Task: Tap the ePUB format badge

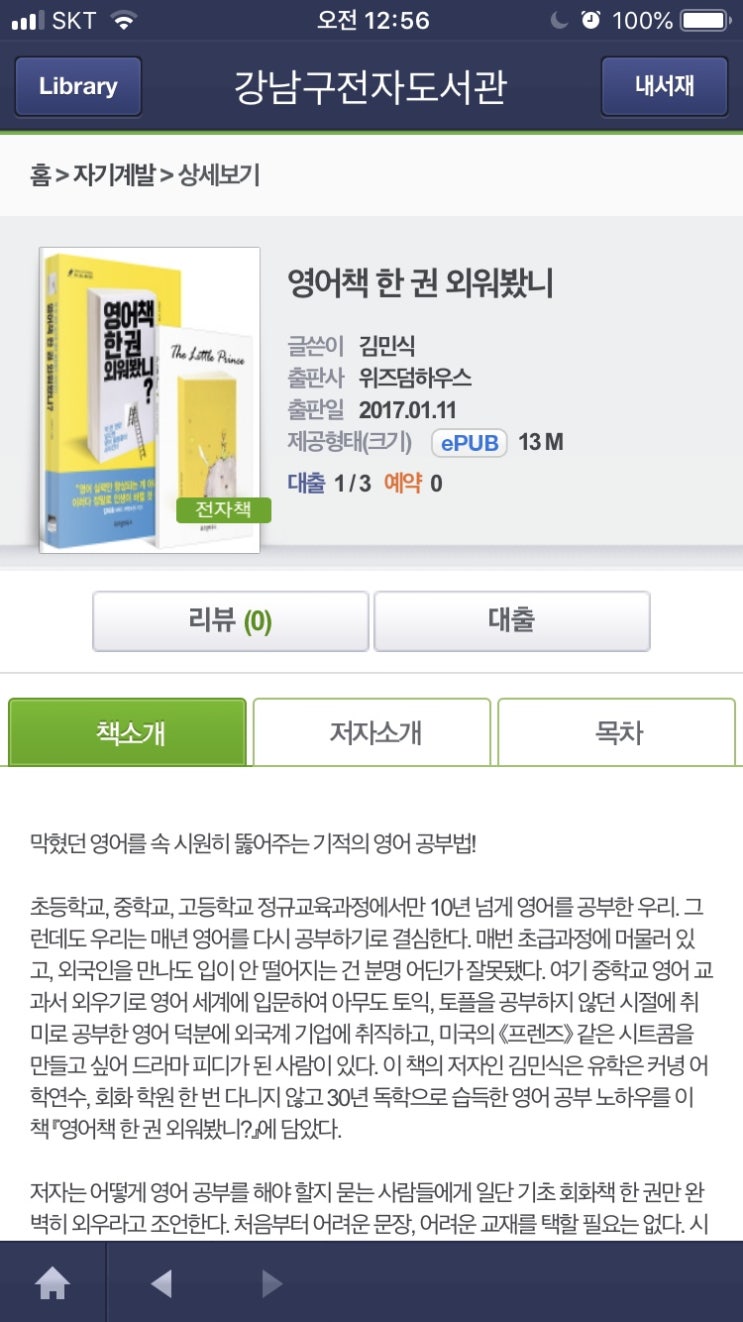Action: coord(469,442)
